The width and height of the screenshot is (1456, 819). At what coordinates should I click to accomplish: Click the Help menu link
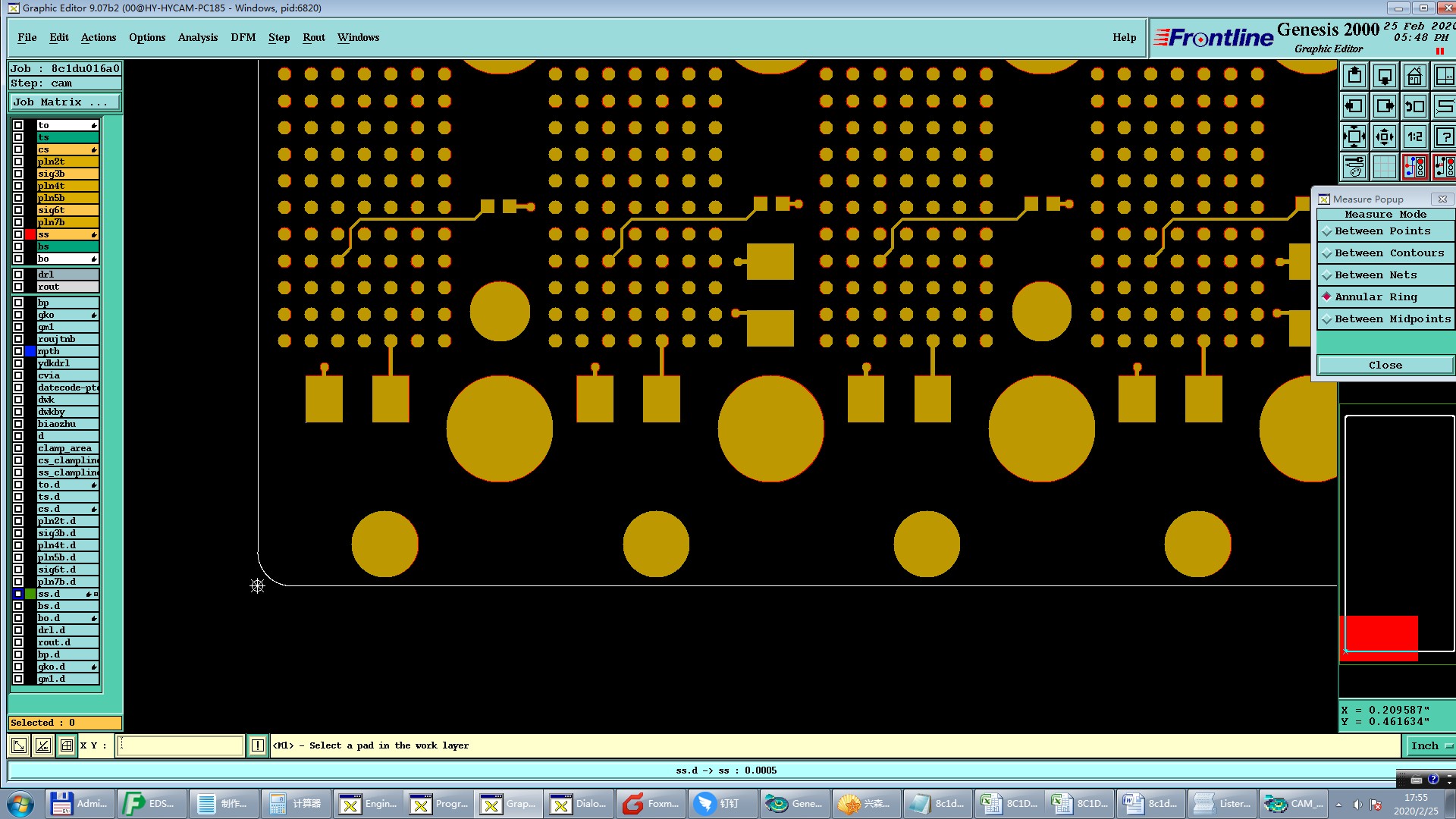click(x=1124, y=38)
